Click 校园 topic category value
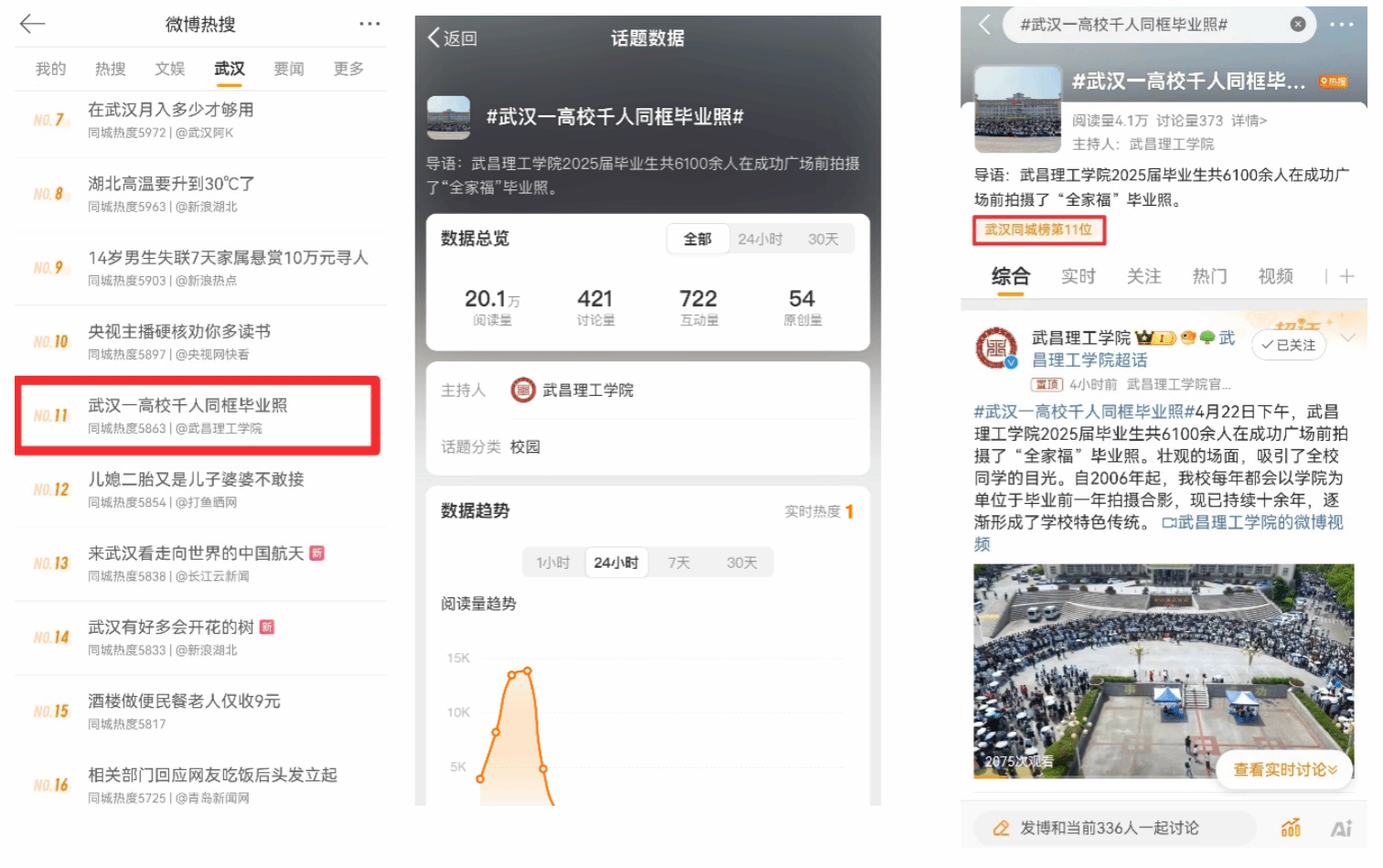The height and width of the screenshot is (868, 1383). pos(525,447)
